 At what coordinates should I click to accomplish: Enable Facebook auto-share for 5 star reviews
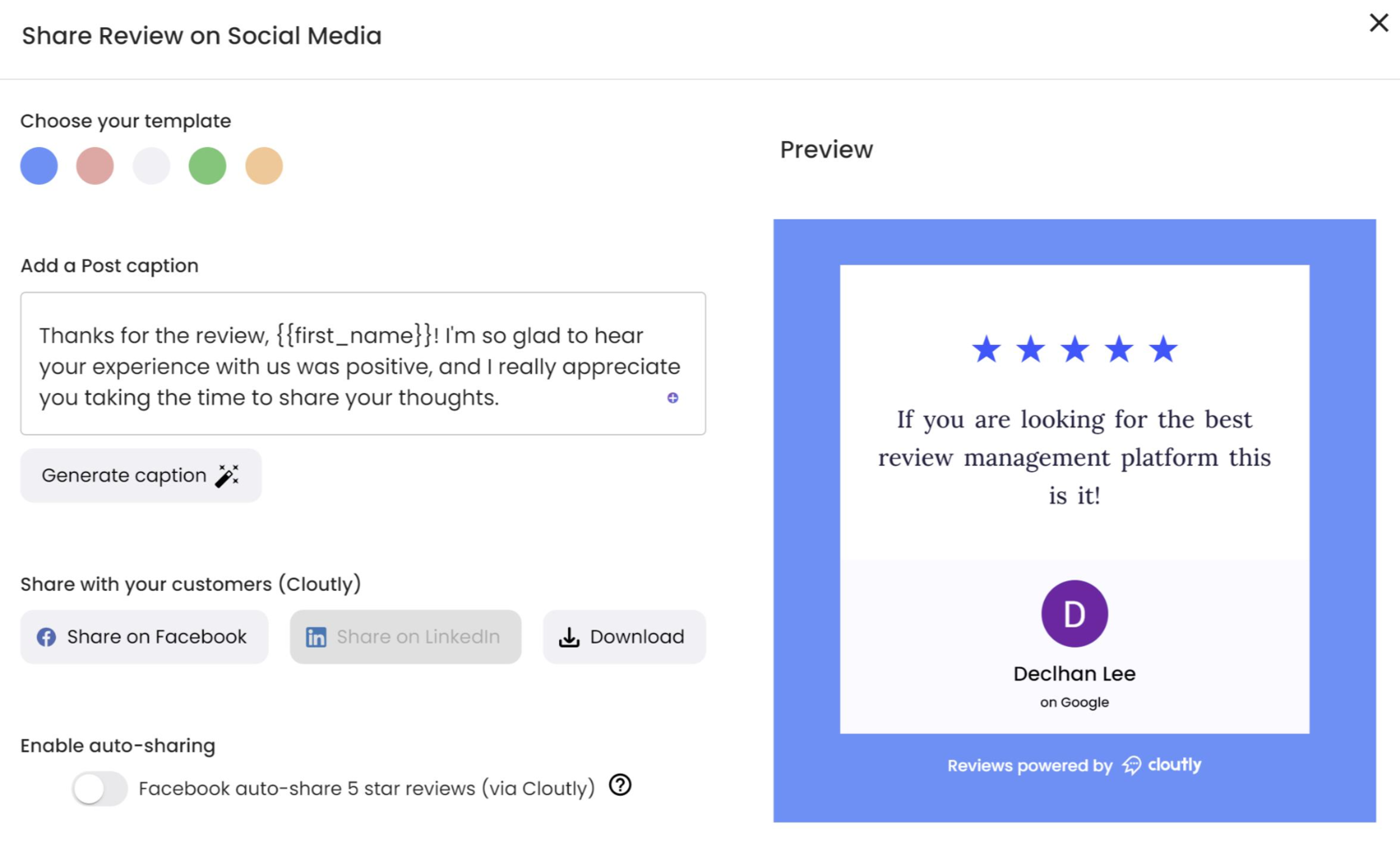[x=100, y=788]
